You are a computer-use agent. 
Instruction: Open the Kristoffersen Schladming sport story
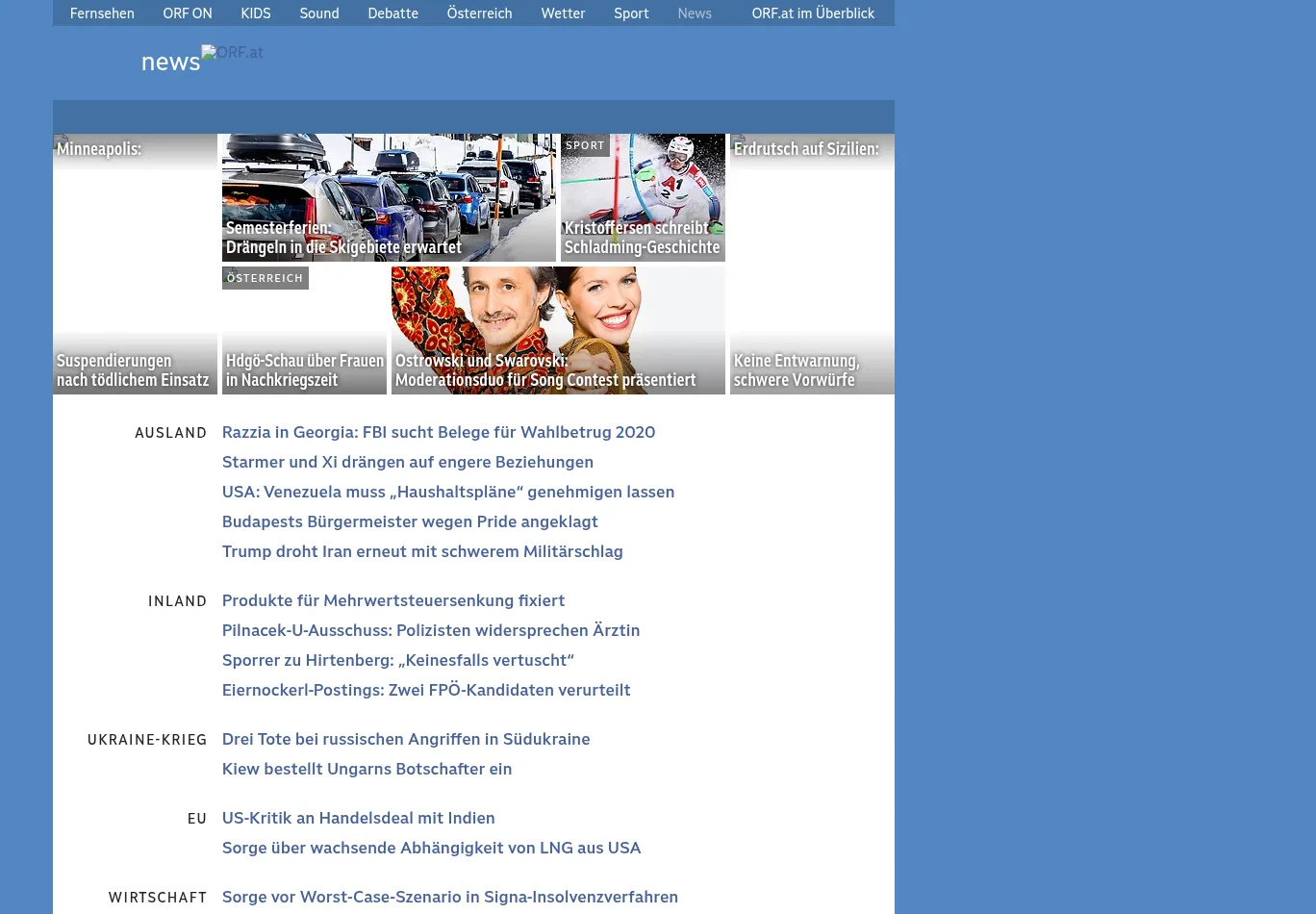pyautogui.click(x=643, y=197)
